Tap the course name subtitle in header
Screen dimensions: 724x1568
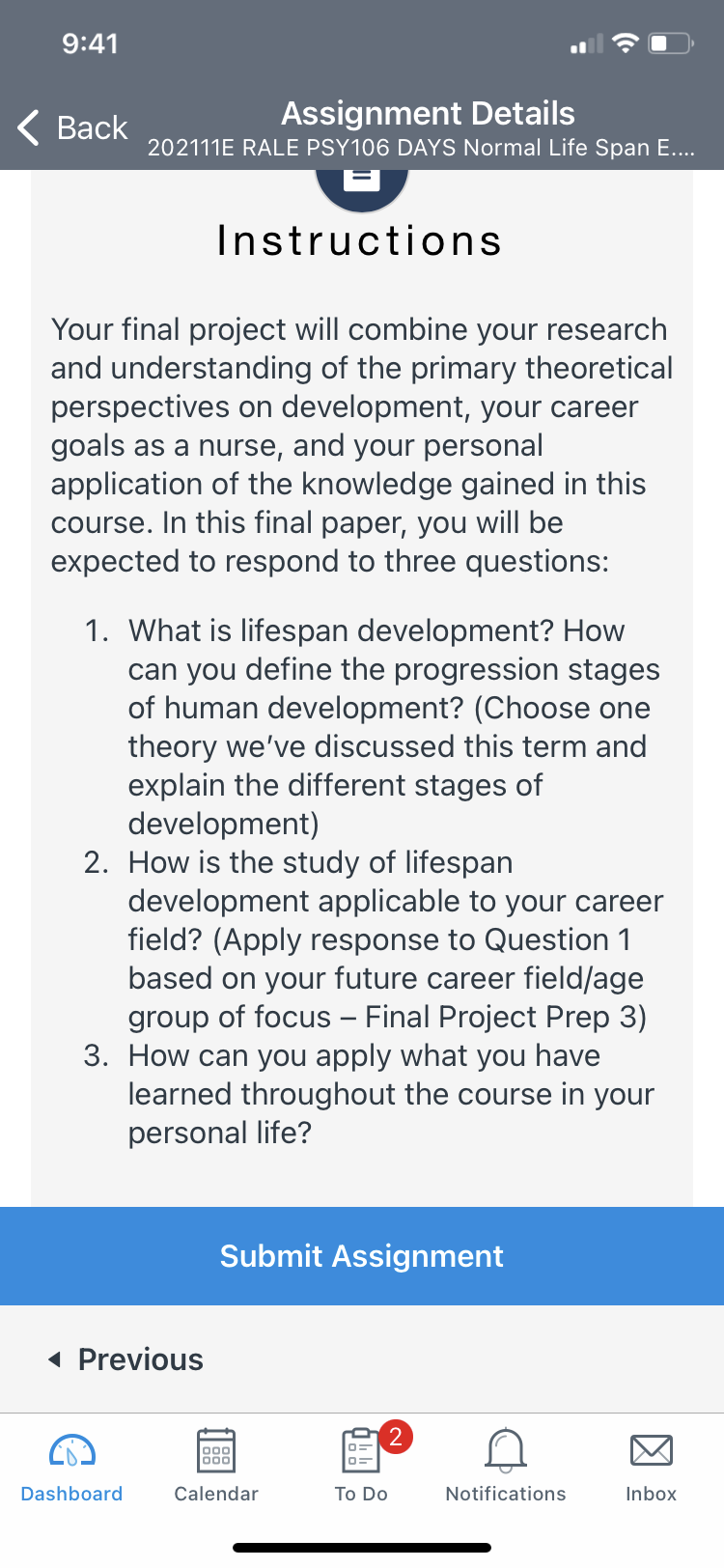[421, 148]
